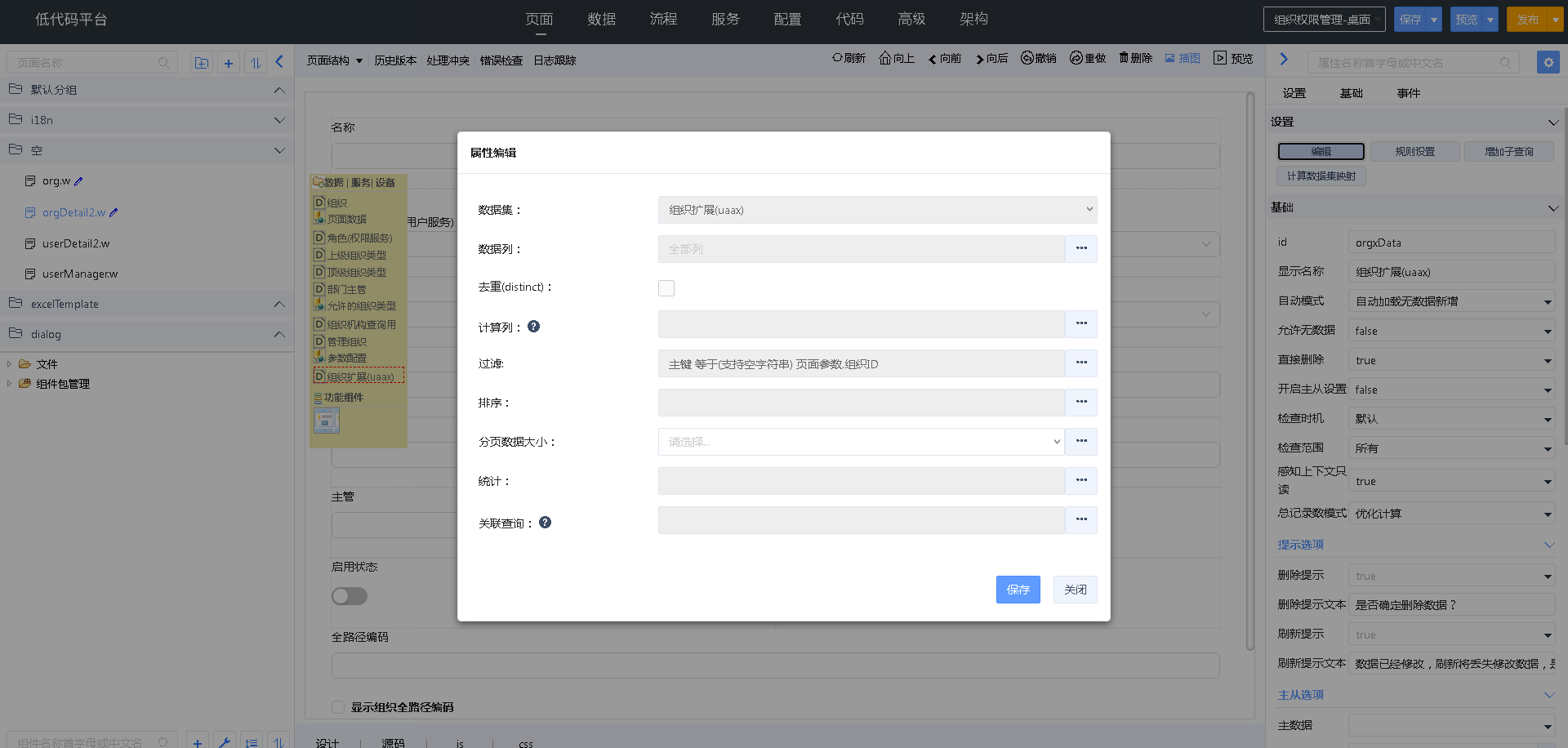Open the 分页数据大小 selector
Screen dimensions: 1568x748
[x=860, y=441]
